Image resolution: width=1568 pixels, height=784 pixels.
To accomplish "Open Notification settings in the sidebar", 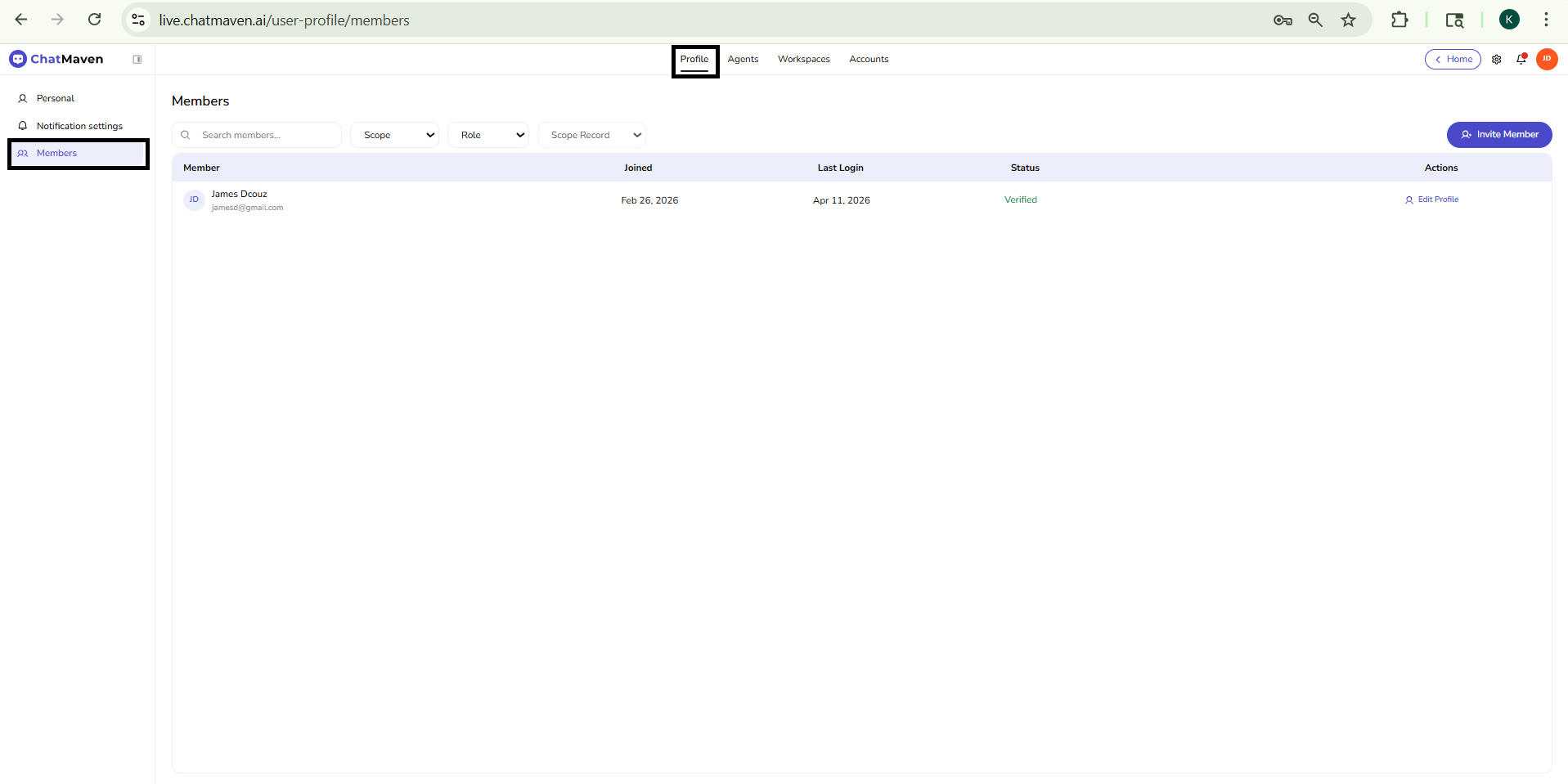I will [79, 126].
